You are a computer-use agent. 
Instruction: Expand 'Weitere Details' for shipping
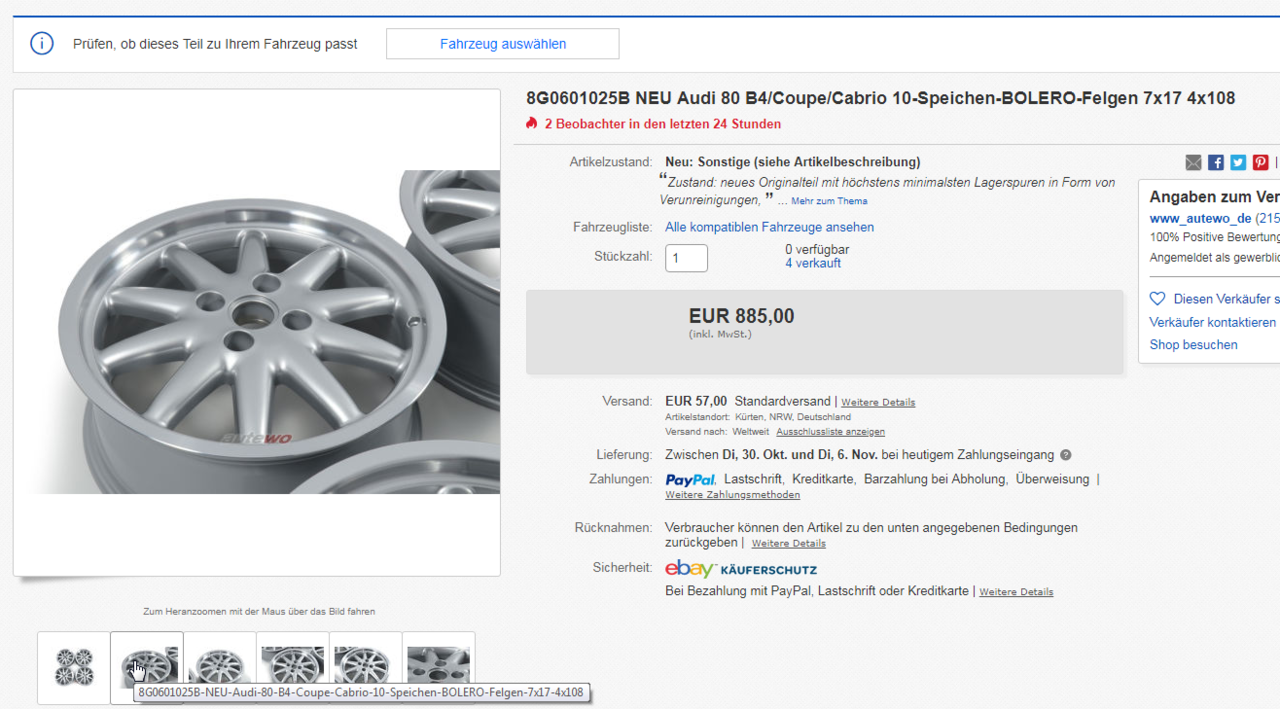click(878, 402)
